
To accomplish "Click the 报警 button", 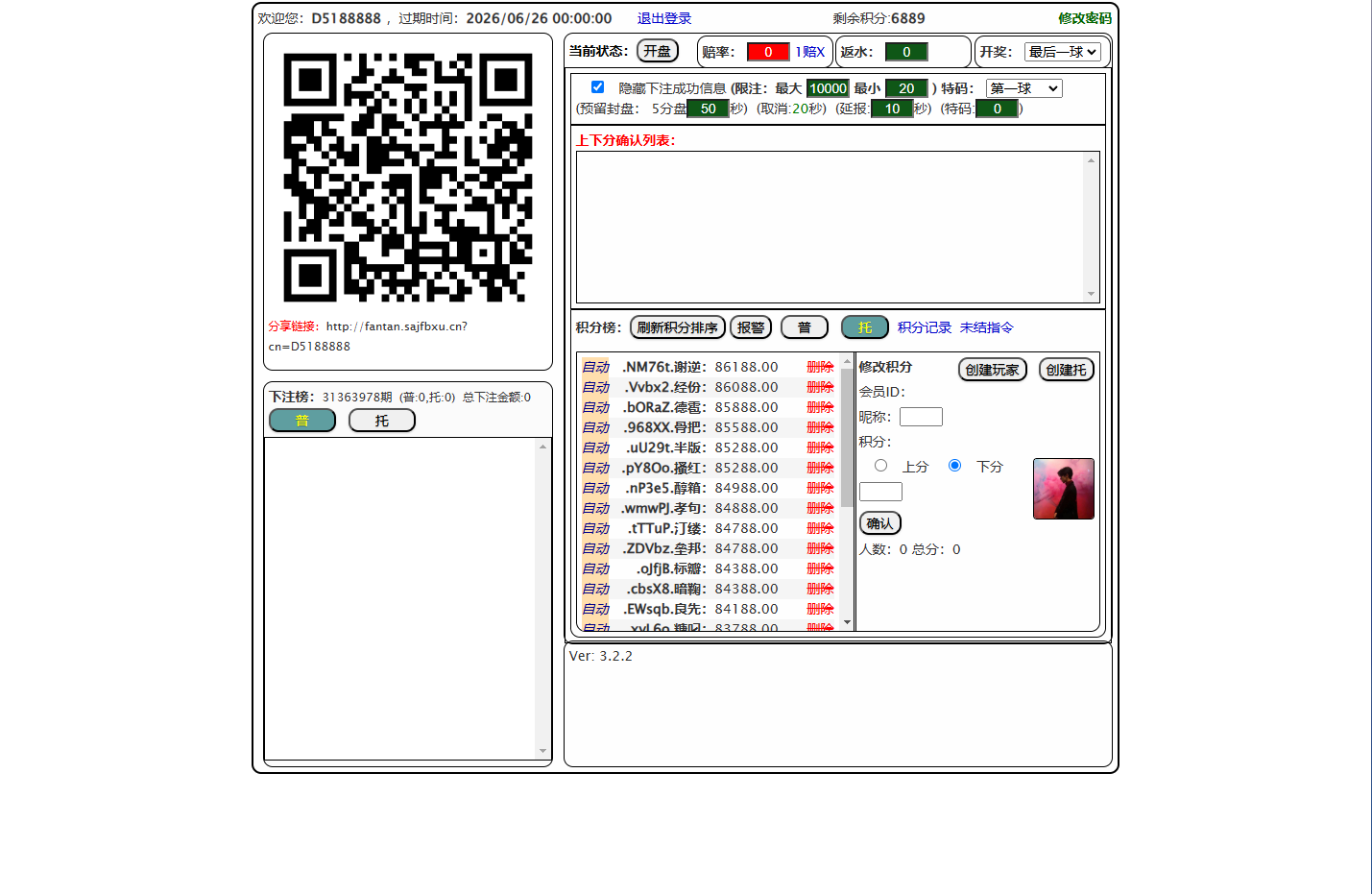I will pyautogui.click(x=751, y=327).
